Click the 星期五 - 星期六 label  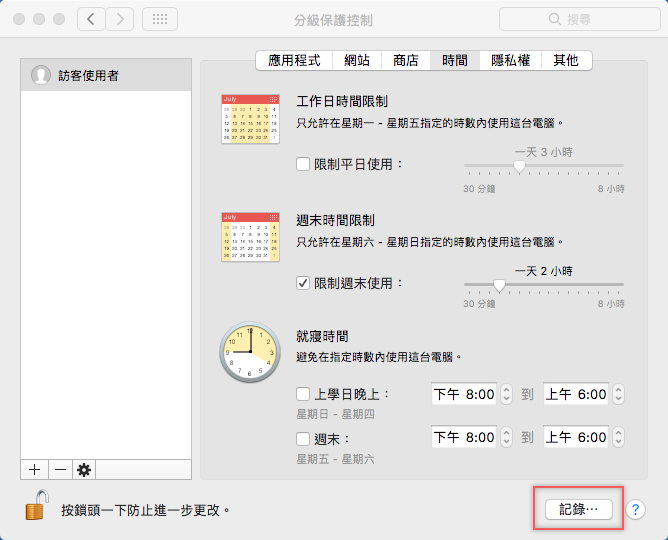[x=335, y=459]
